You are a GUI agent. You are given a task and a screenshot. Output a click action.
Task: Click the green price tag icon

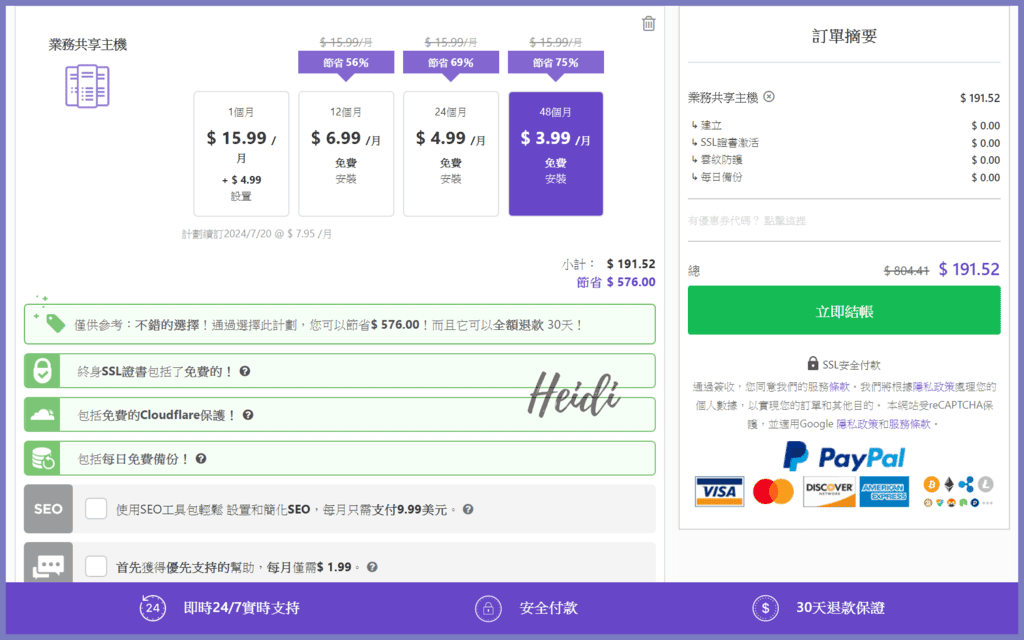coord(55,323)
